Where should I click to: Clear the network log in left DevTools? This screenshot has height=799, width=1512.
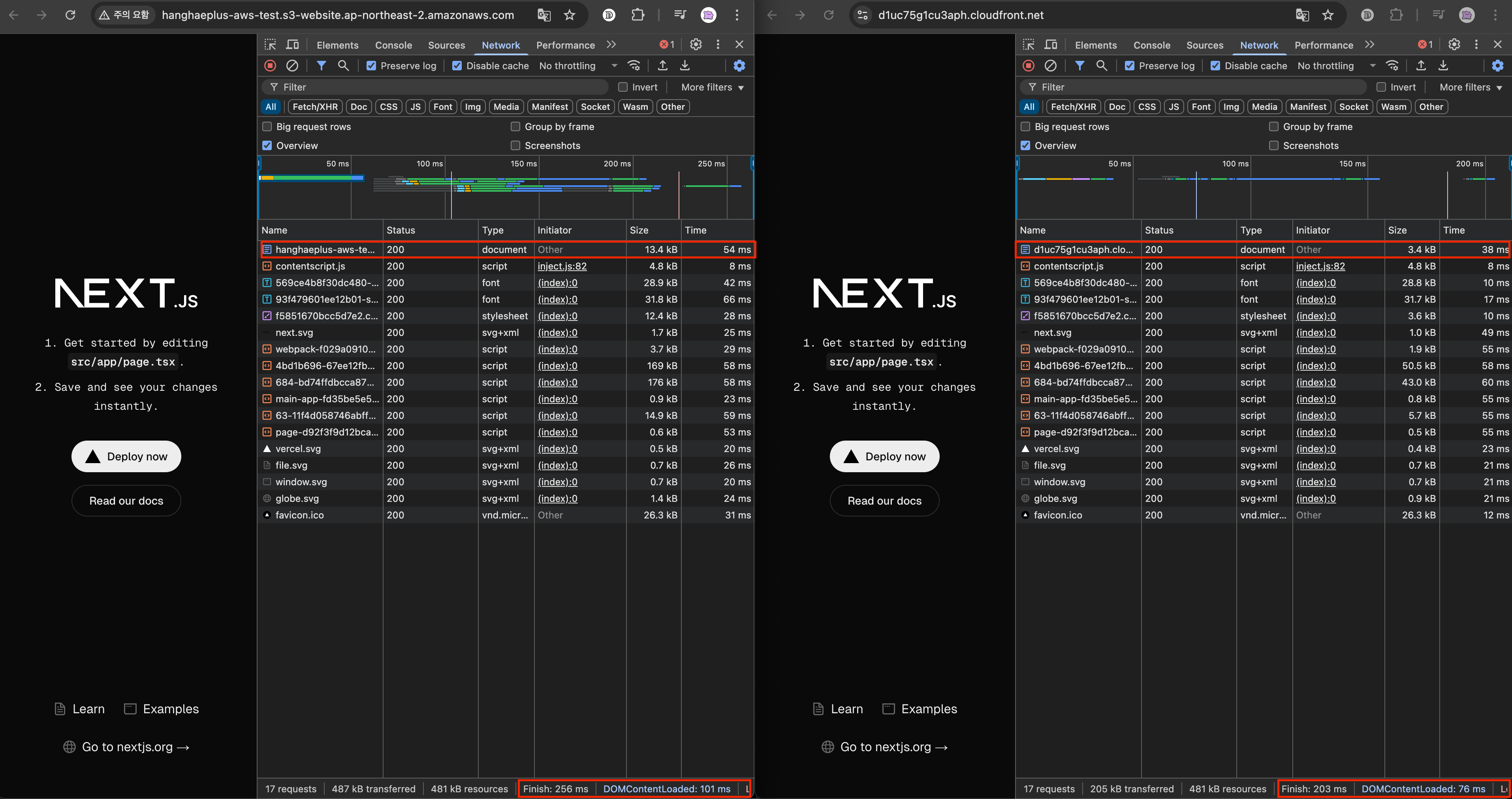(x=292, y=66)
